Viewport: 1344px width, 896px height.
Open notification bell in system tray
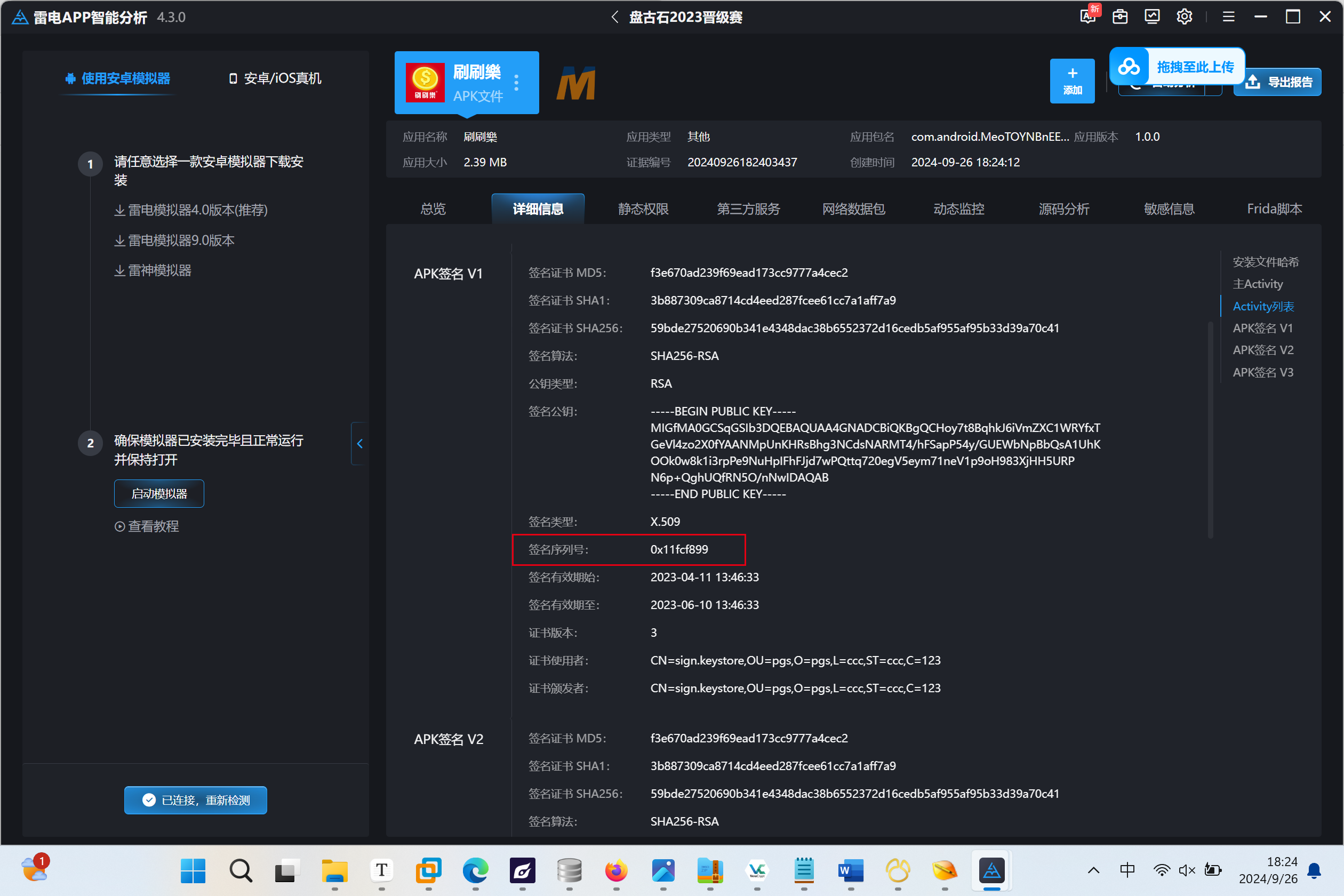(1314, 870)
